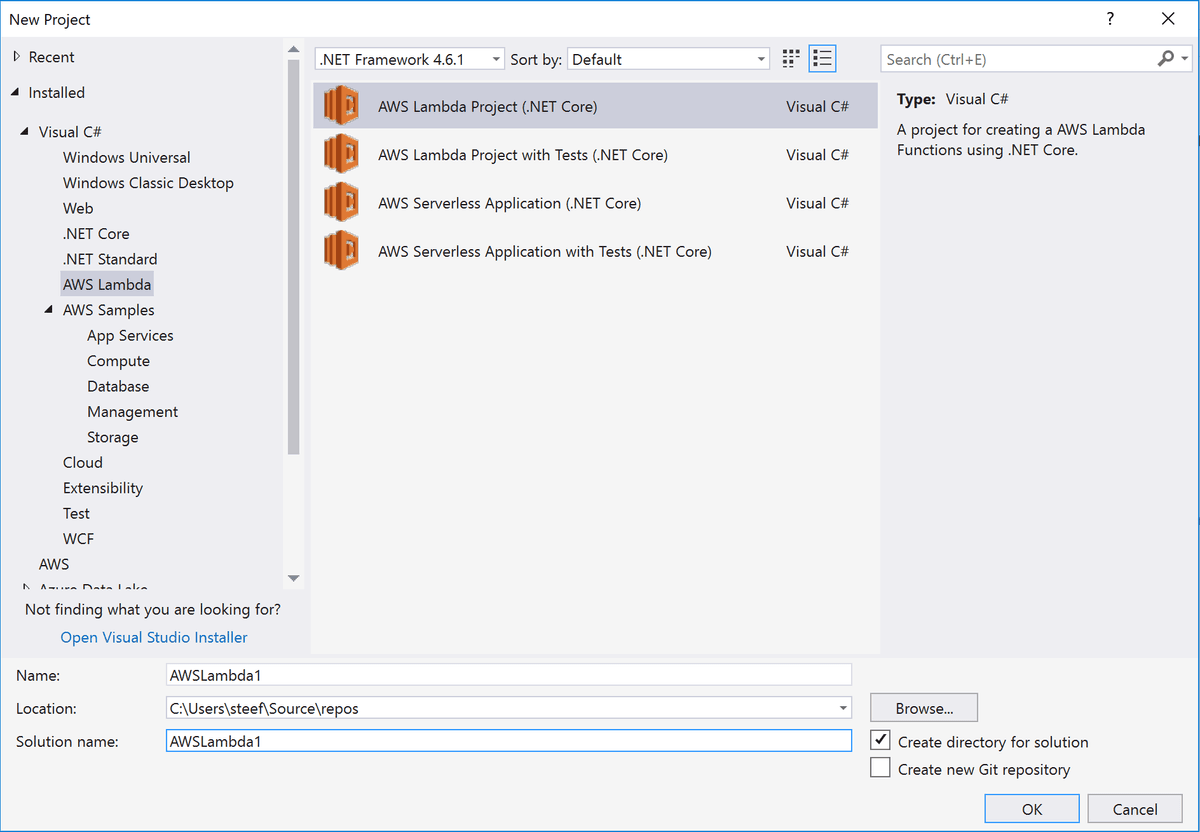
Task: Collapse the Visual C# node
Action: (26, 131)
